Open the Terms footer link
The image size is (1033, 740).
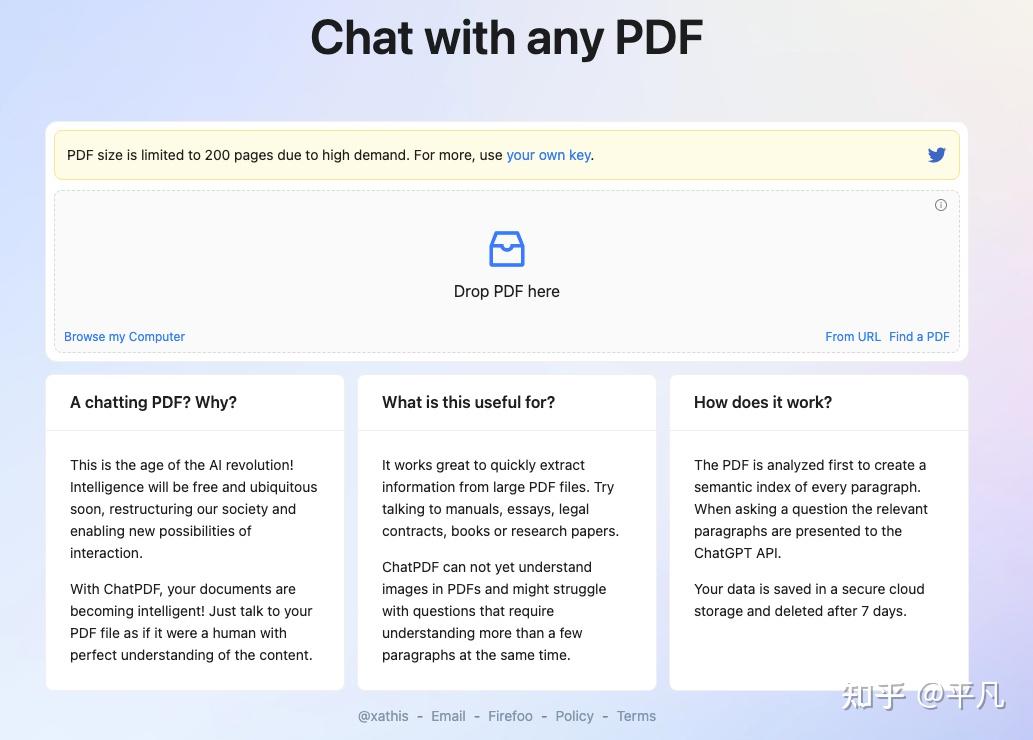click(x=636, y=716)
